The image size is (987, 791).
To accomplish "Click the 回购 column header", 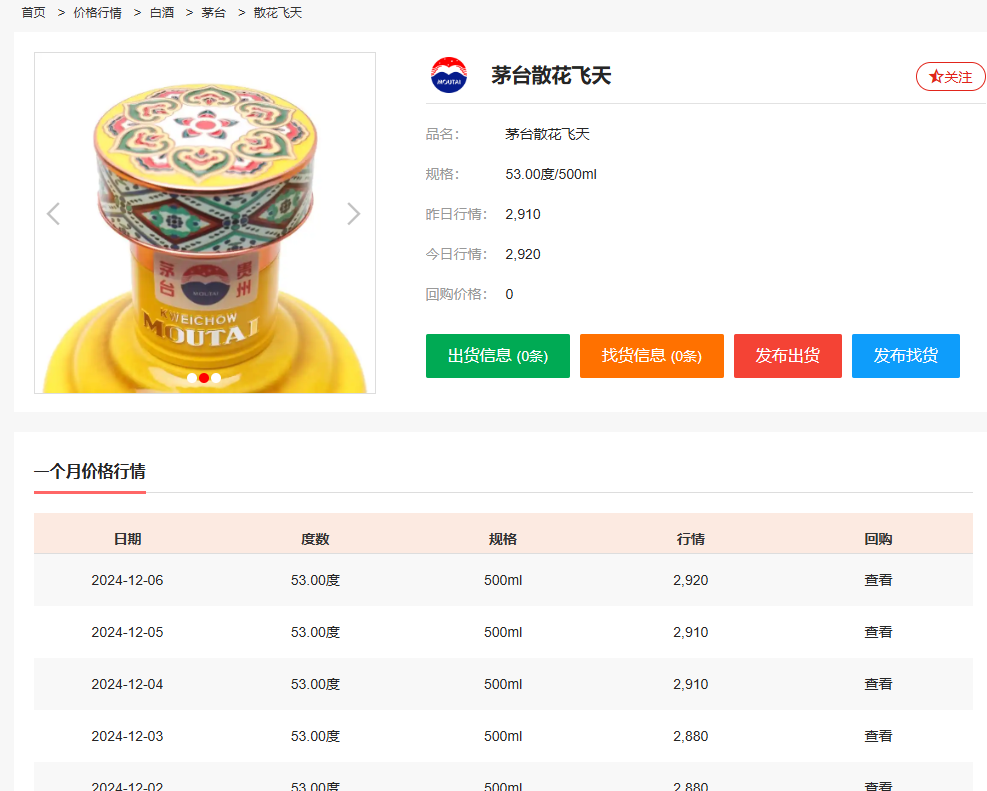I will 878,539.
